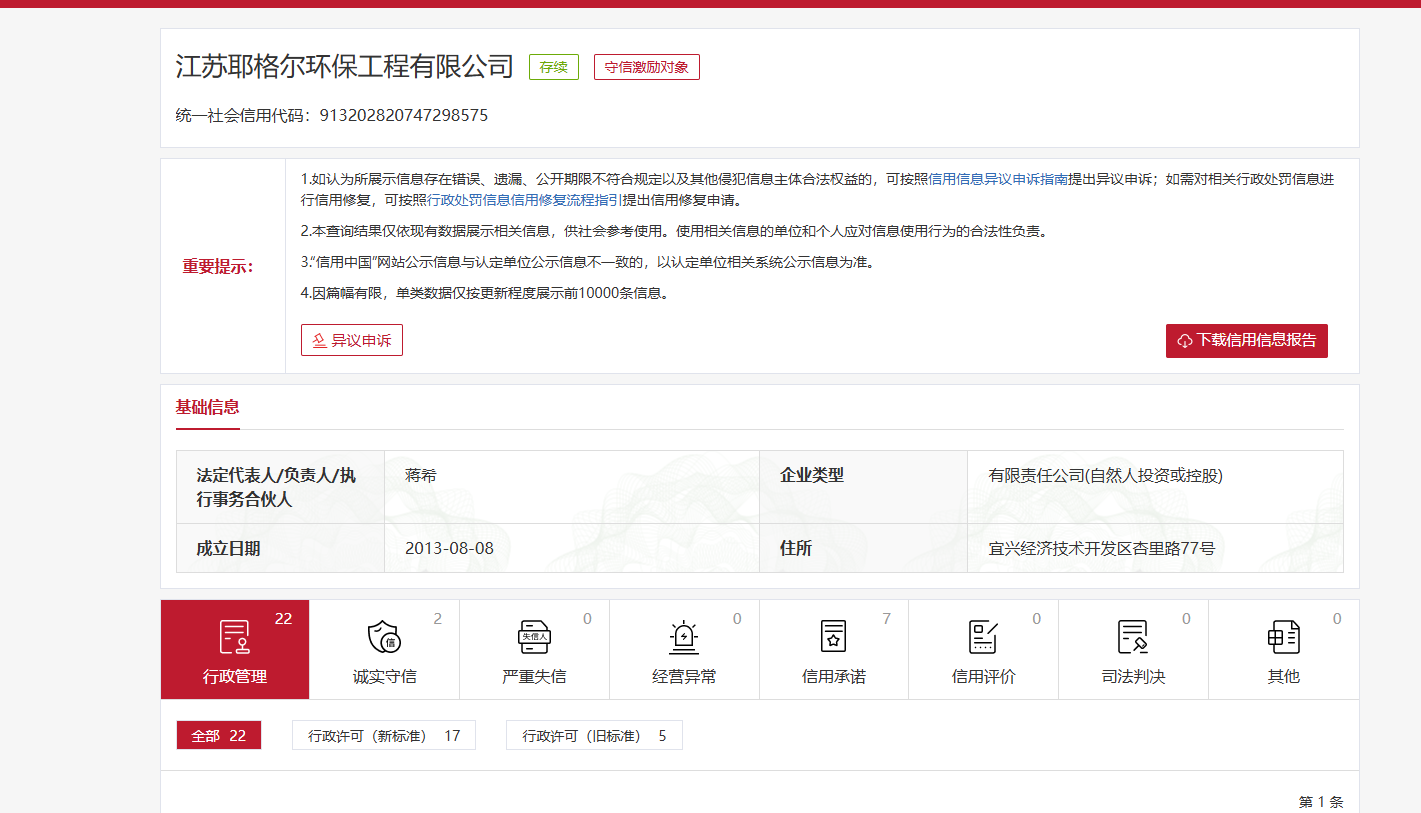Open the 经营异常 alarm icon
This screenshot has height=813, width=1421.
pyautogui.click(x=684, y=637)
